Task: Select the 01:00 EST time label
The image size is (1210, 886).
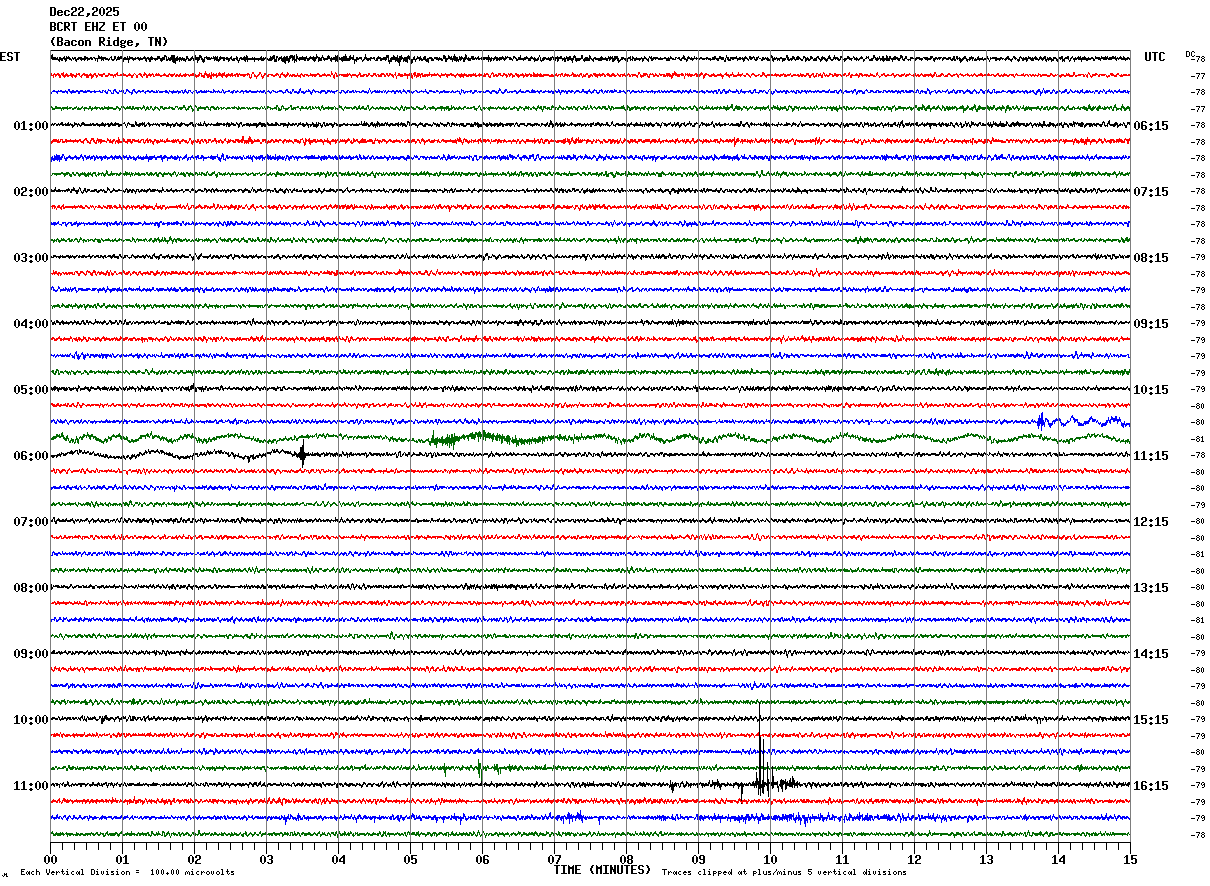Action: [x=30, y=126]
